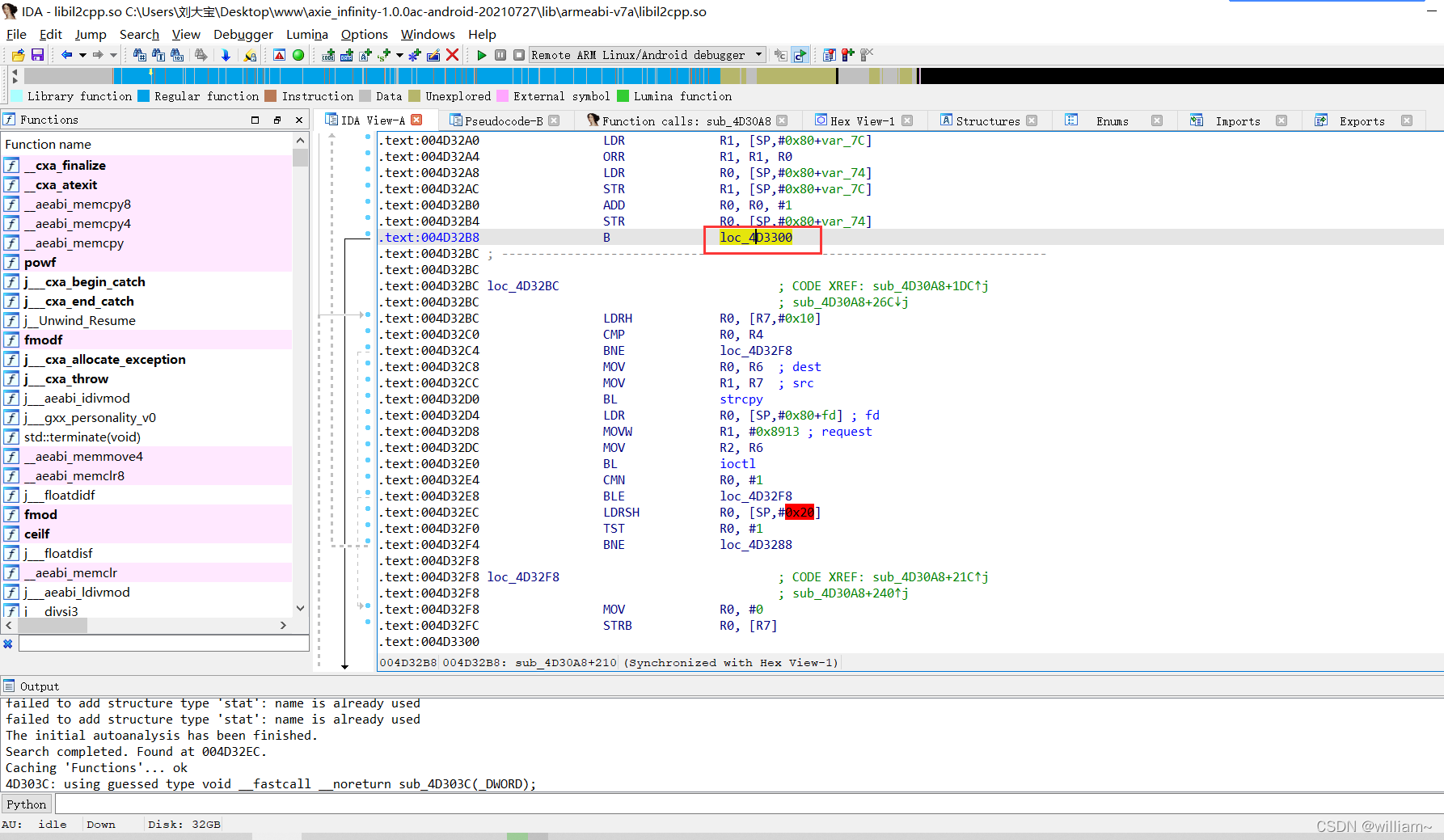Viewport: 1444px width, 840px height.
Task: Close the IDA View-A tab
Action: click(416, 120)
